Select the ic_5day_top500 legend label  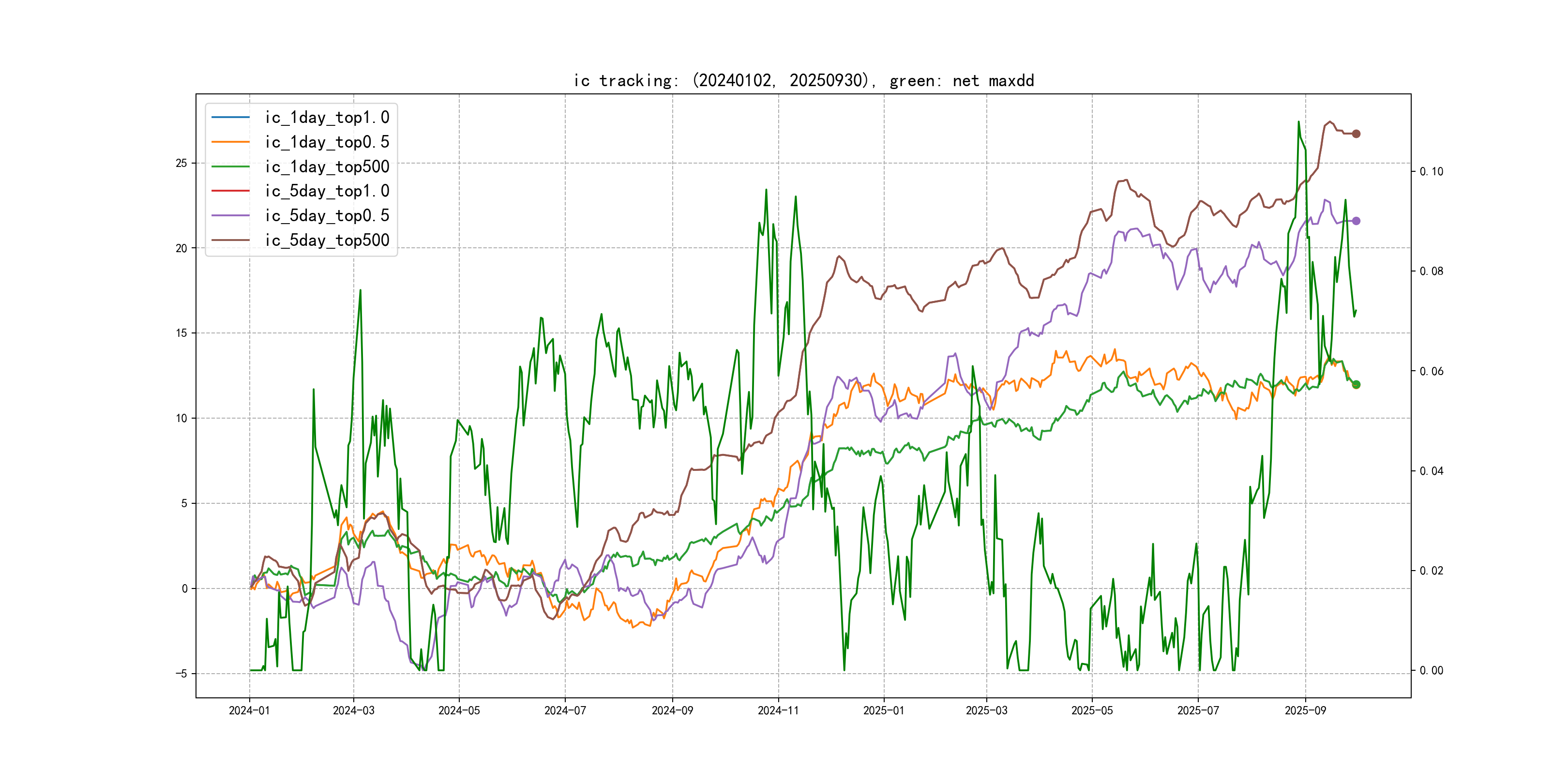coord(327,240)
